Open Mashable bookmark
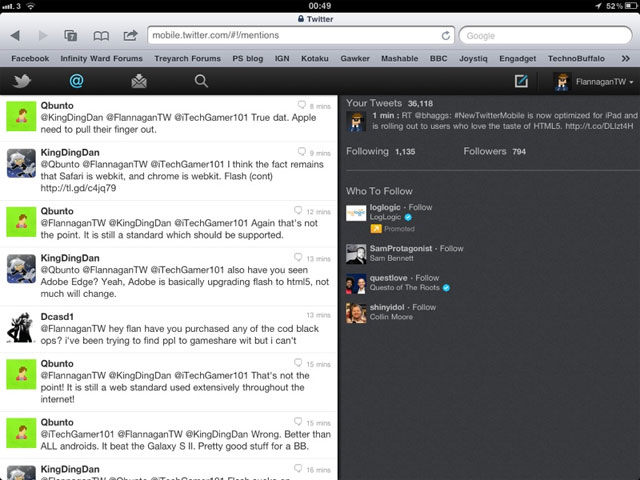The height and width of the screenshot is (480, 640). tap(400, 58)
